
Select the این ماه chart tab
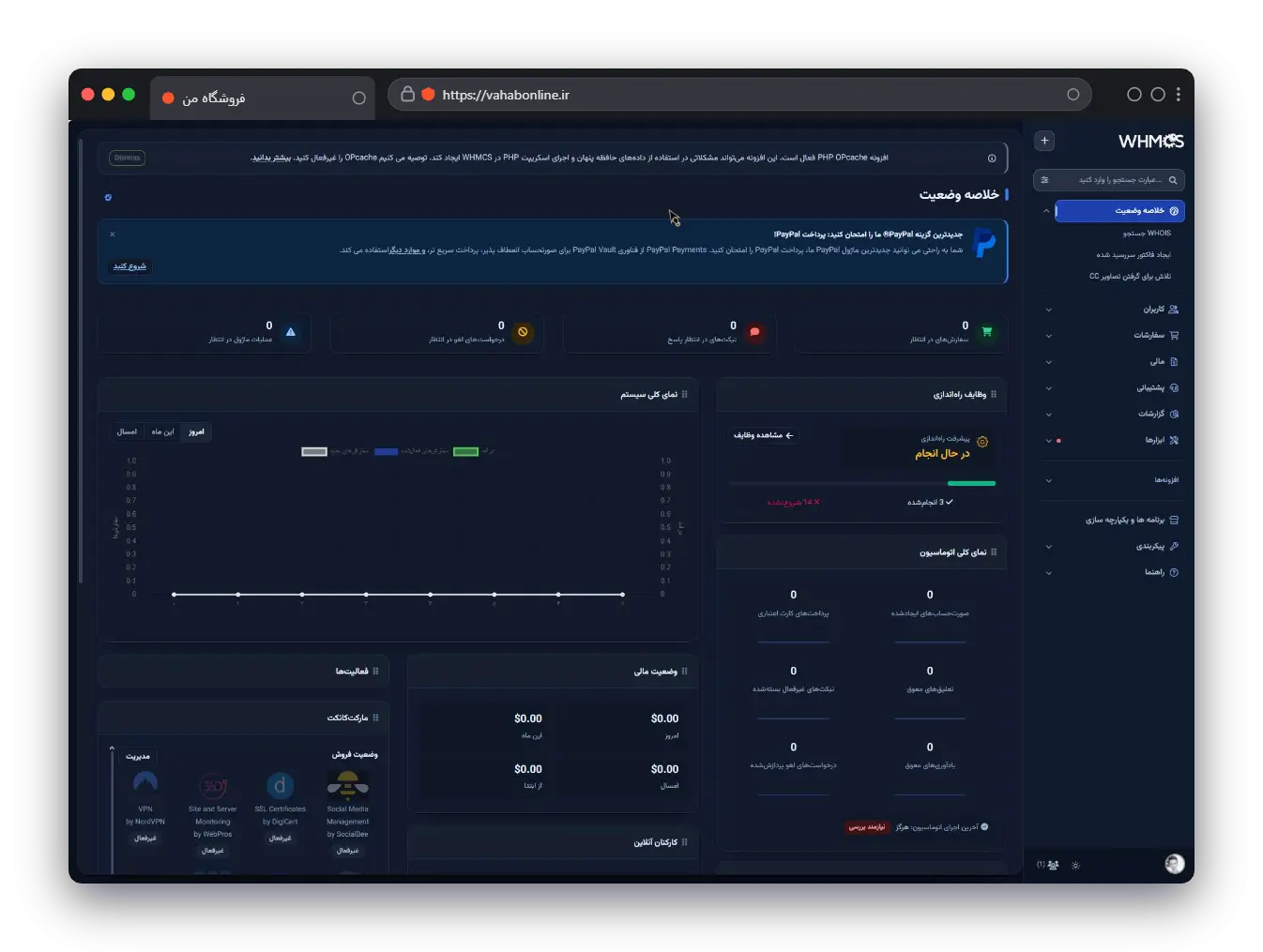click(163, 432)
